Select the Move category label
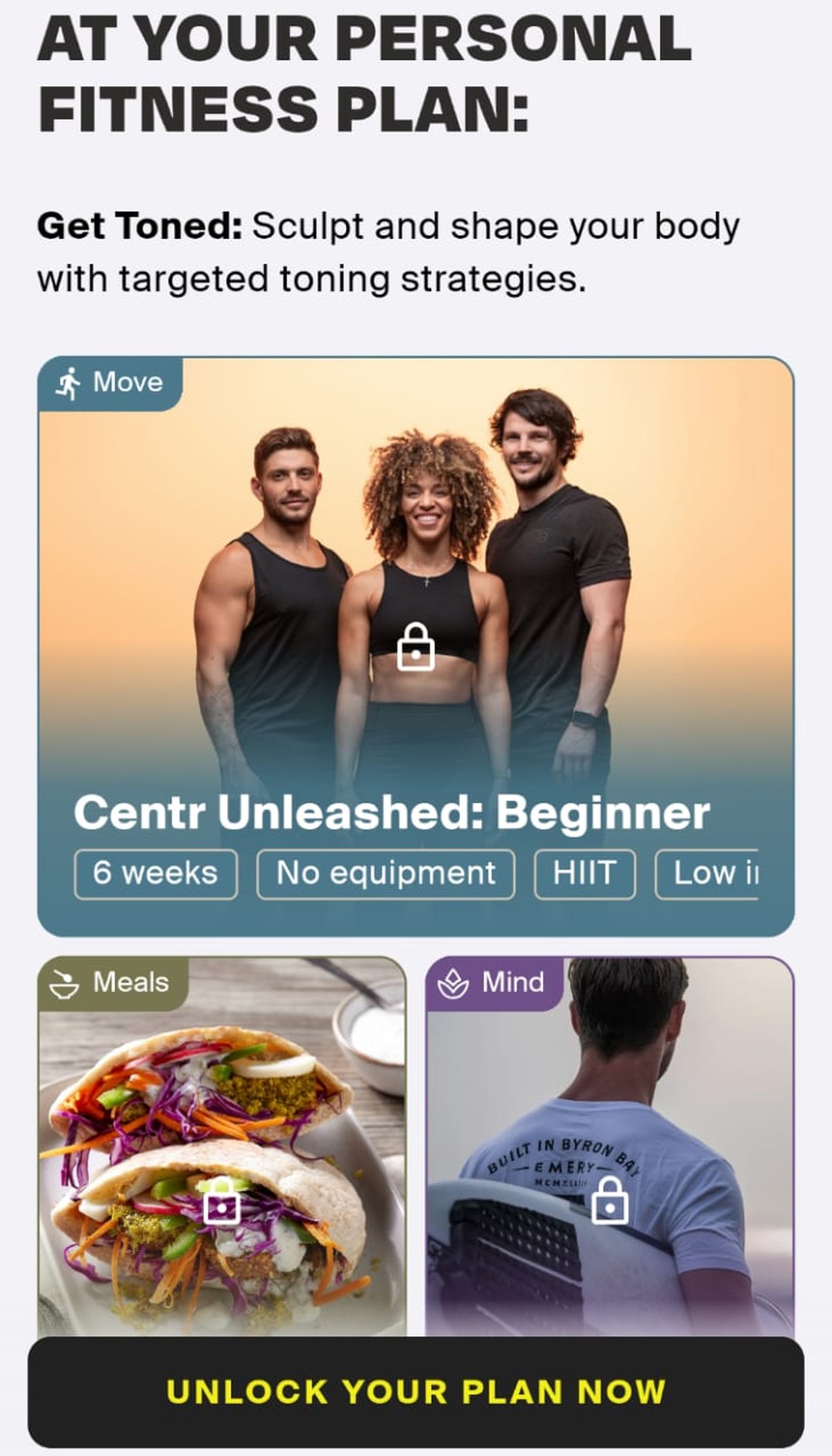 tap(128, 382)
